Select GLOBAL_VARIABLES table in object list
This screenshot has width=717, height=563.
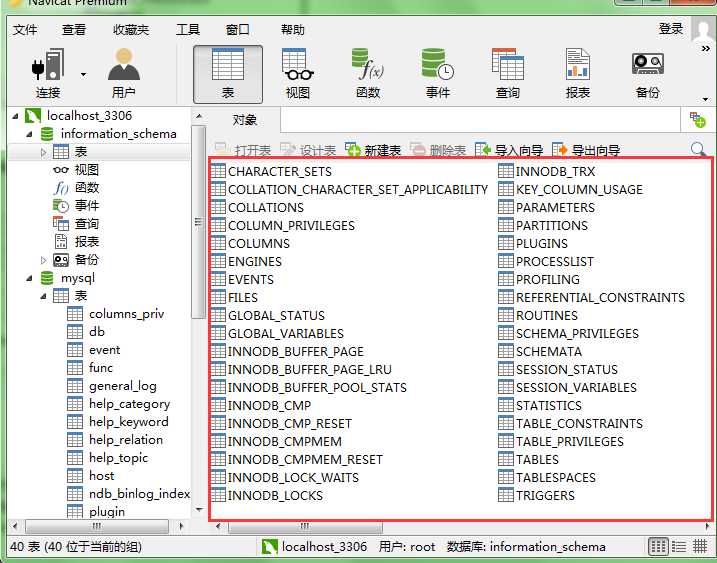tap(278, 333)
